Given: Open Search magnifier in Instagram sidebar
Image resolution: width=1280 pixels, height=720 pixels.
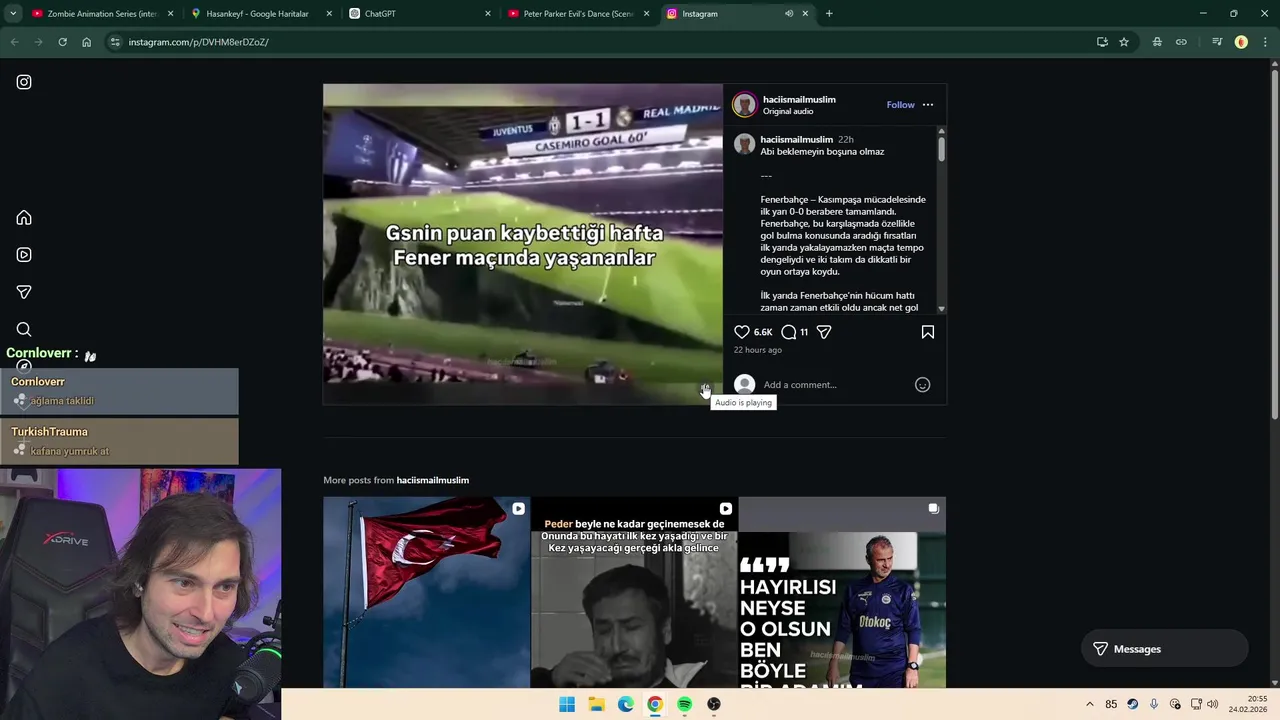Looking at the screenshot, I should pos(24,329).
